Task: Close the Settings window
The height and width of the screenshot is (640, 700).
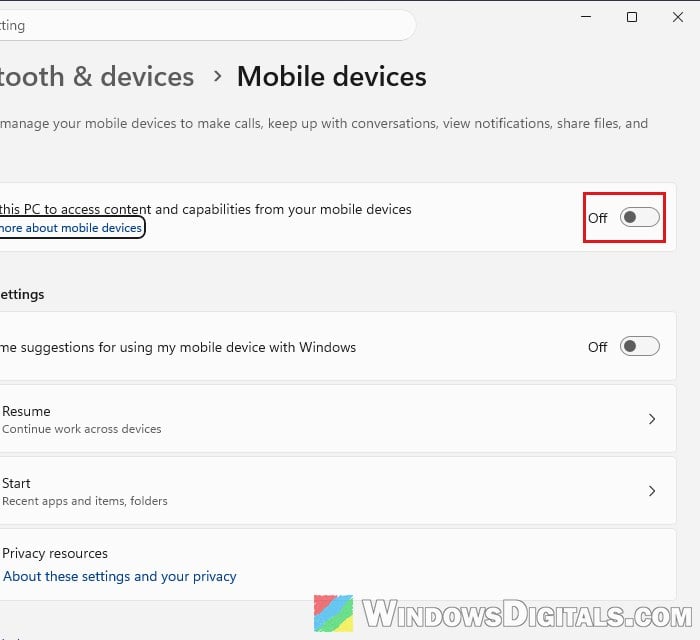Action: [678, 17]
